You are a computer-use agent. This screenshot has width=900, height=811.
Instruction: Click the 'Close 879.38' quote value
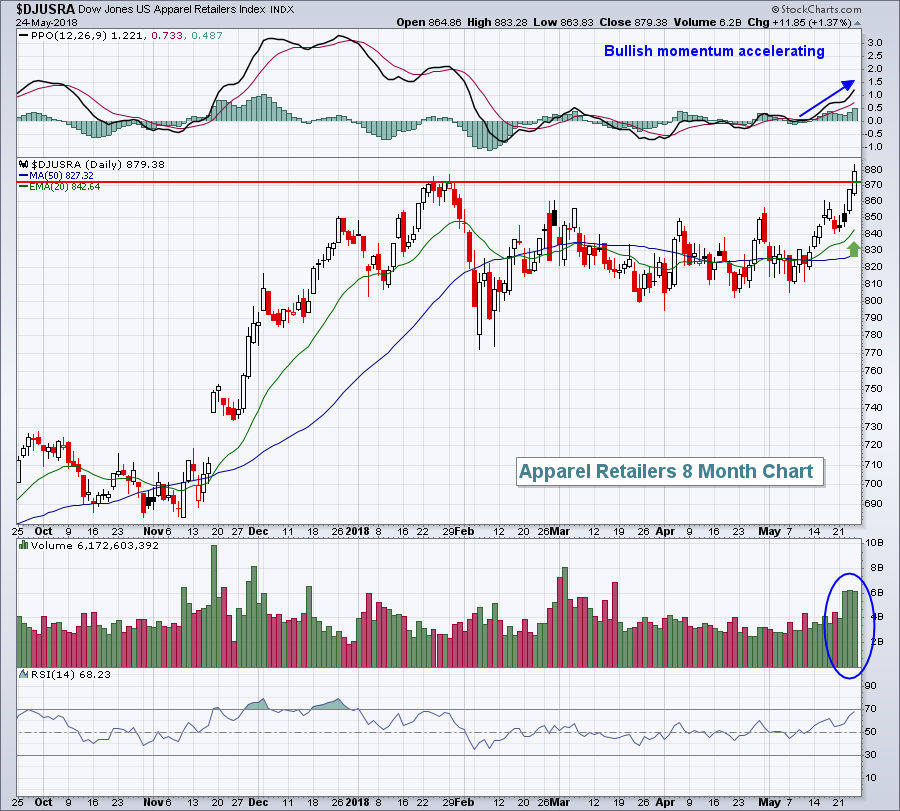click(634, 22)
